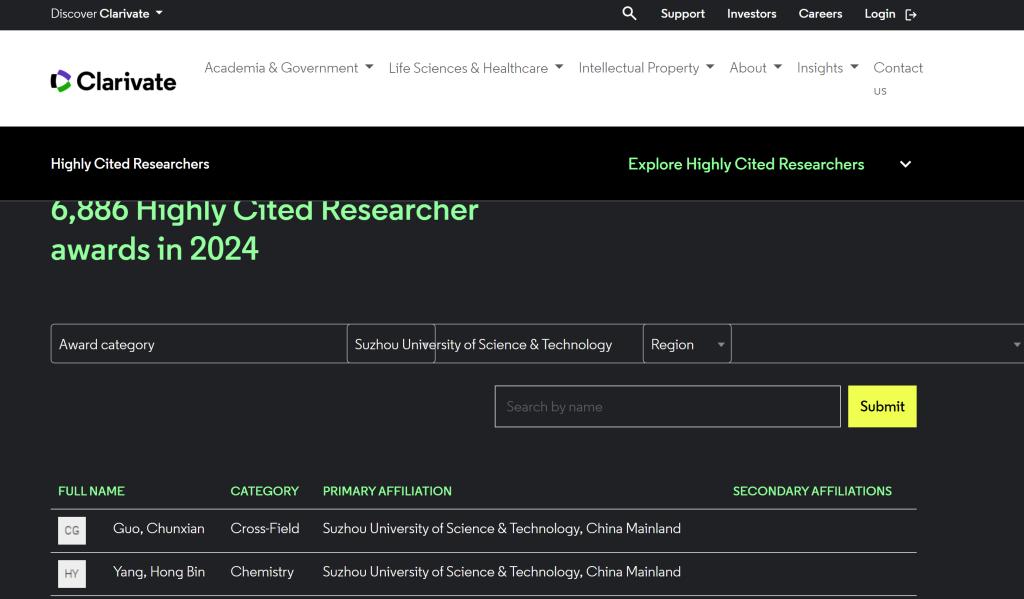
Task: Click the Clarivate logo
Action: tap(113, 81)
